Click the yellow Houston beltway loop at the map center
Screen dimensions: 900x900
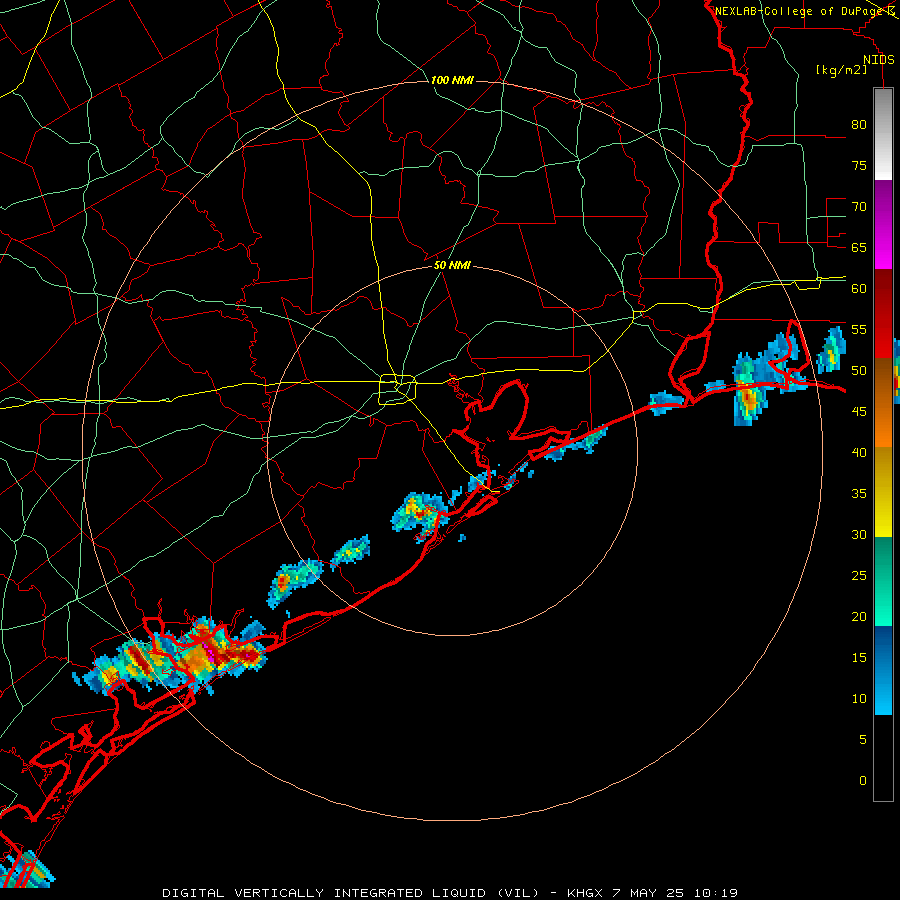[x=398, y=389]
